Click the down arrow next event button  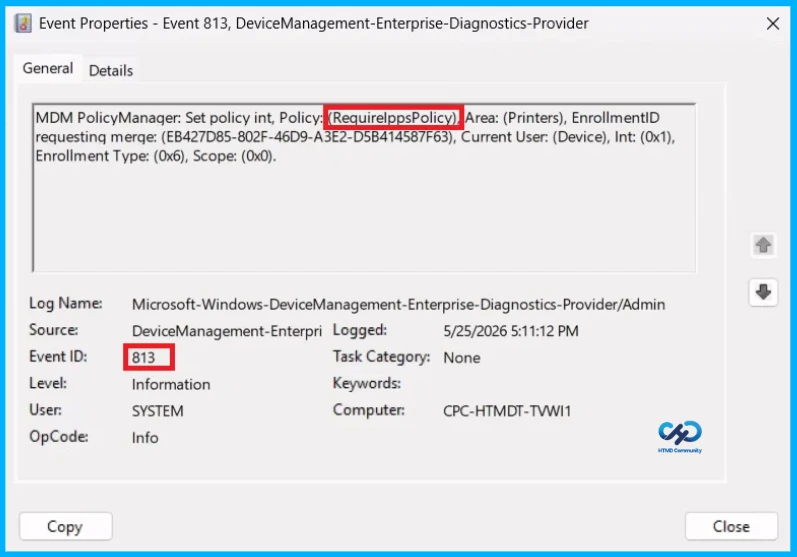[x=762, y=292]
